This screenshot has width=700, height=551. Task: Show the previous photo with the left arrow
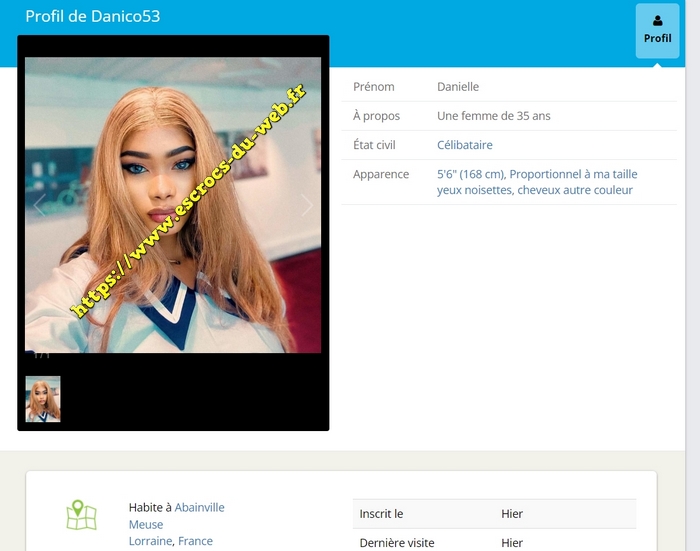[x=40, y=205]
